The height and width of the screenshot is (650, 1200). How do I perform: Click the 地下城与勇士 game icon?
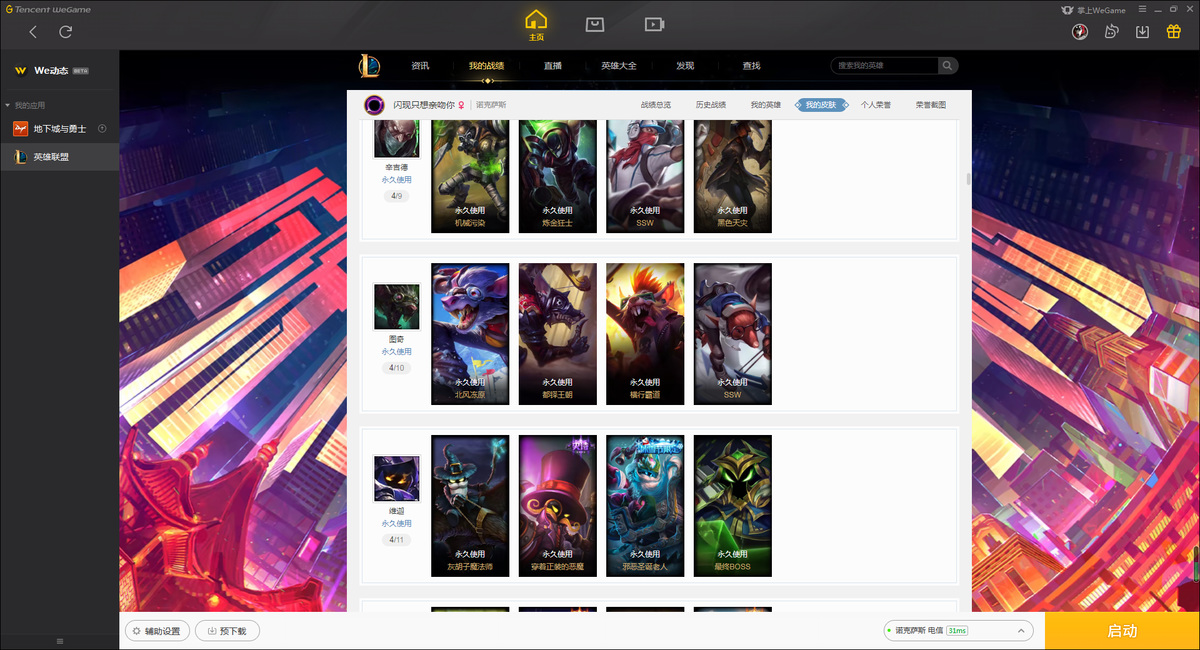(x=19, y=129)
